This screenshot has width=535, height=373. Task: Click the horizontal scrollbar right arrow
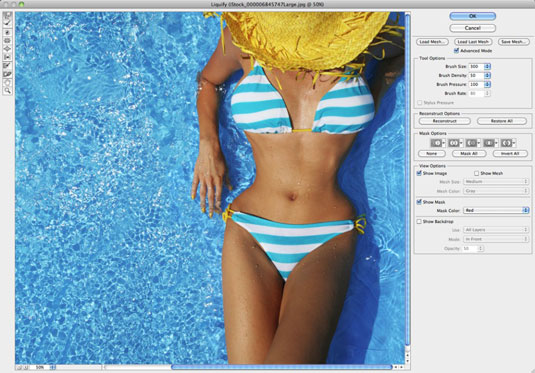tap(402, 368)
